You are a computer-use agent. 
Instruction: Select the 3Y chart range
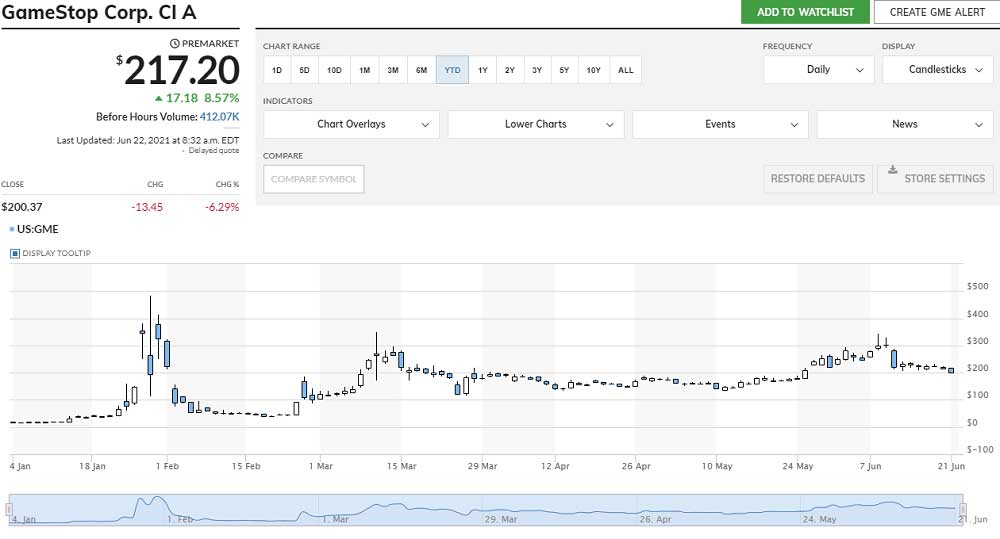pos(537,70)
